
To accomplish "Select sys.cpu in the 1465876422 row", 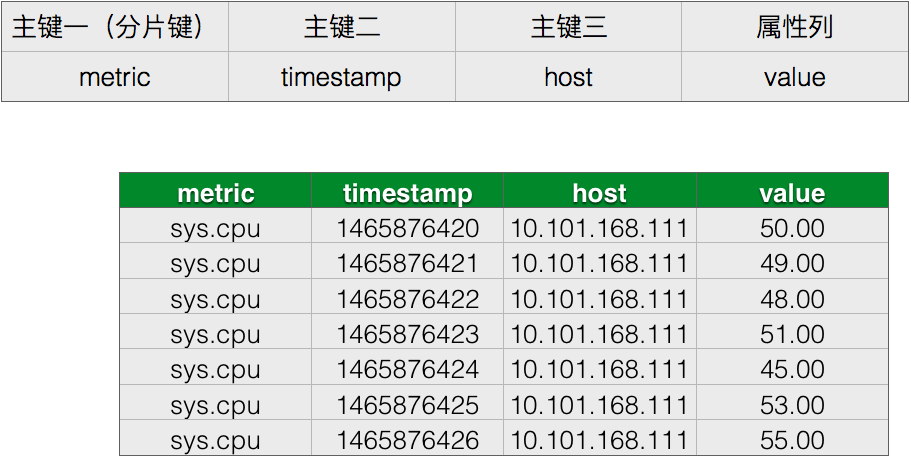I will point(216,296).
